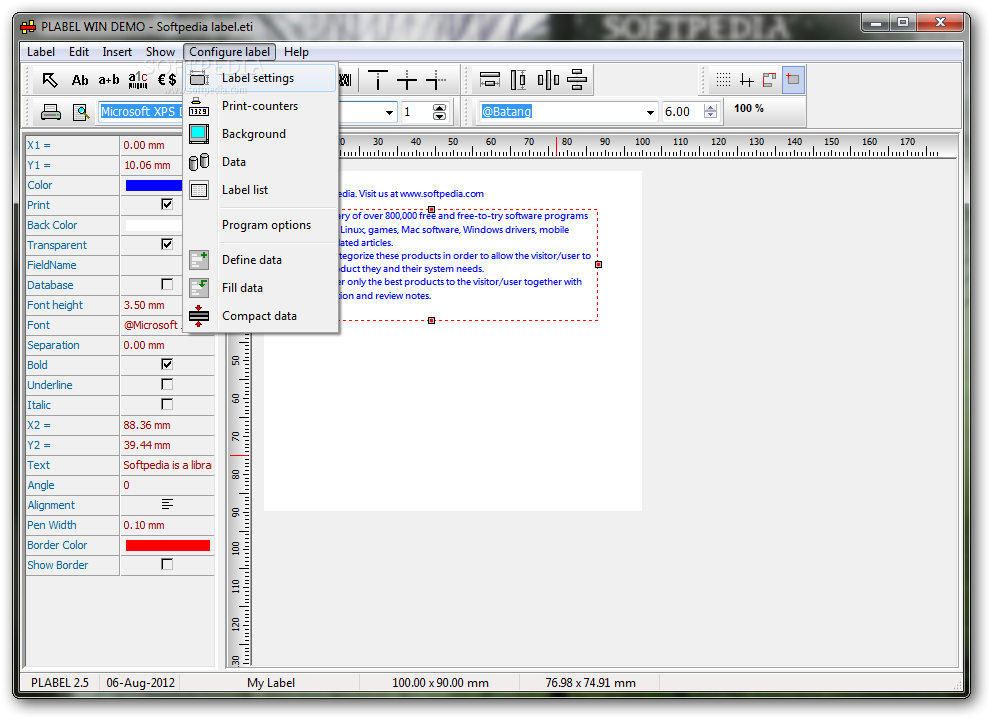991x719 pixels.
Task: Select the barcode insertion tool
Action: (x=138, y=80)
